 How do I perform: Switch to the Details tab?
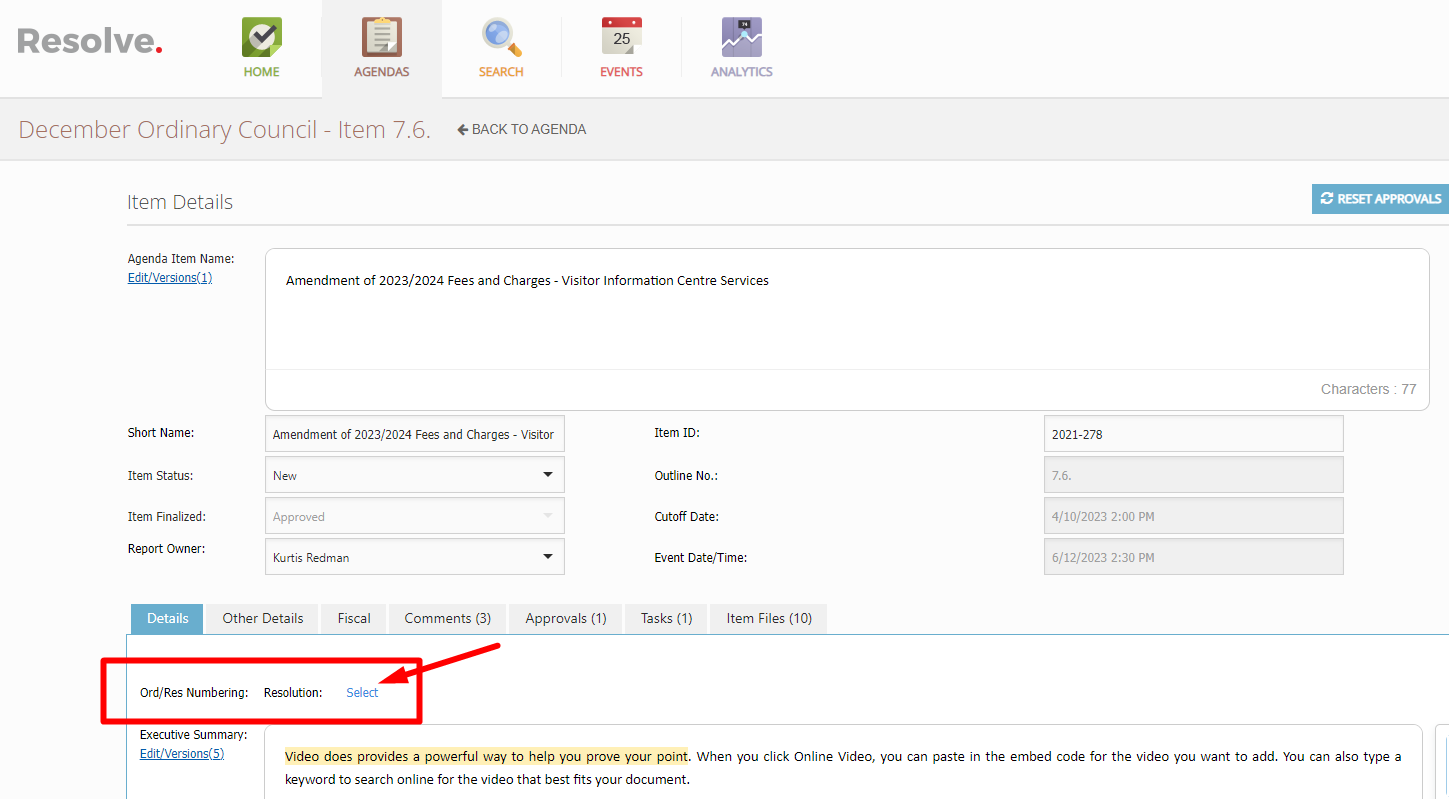click(167, 618)
